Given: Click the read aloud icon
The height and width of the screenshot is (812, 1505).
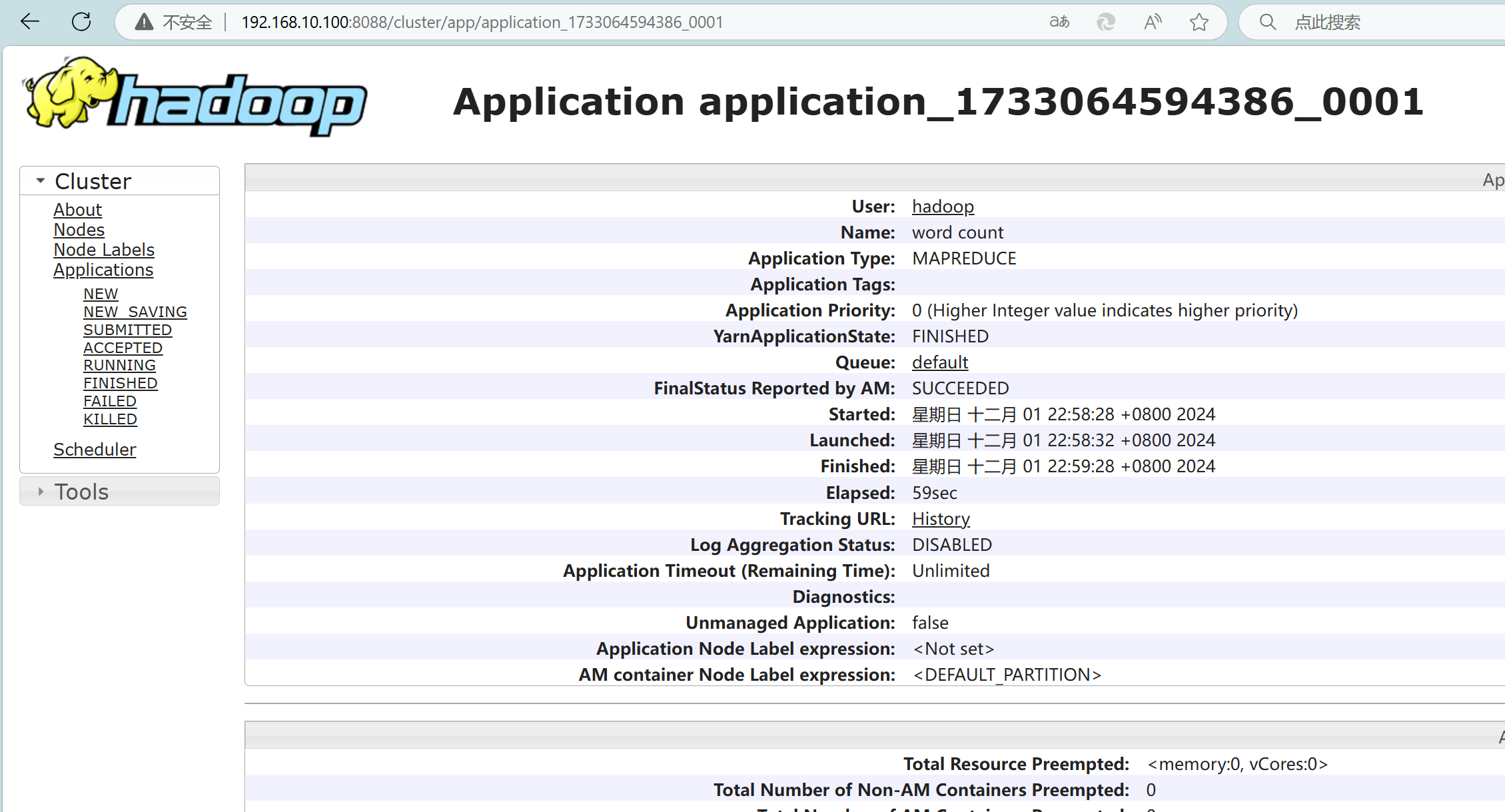Looking at the screenshot, I should (1153, 22).
